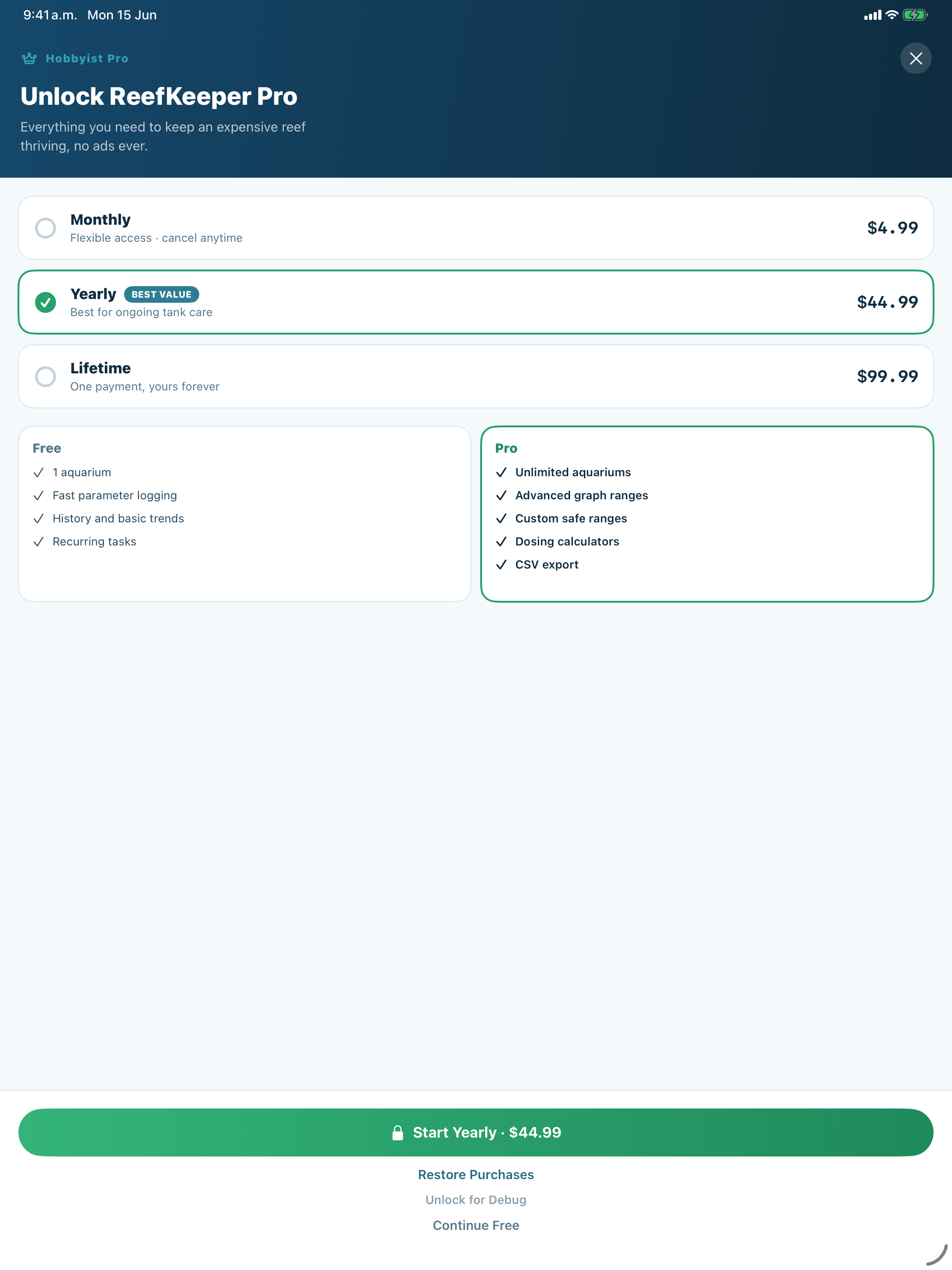Tap the $4.99 monthly price
This screenshot has width=952, height=1270.
[892, 228]
